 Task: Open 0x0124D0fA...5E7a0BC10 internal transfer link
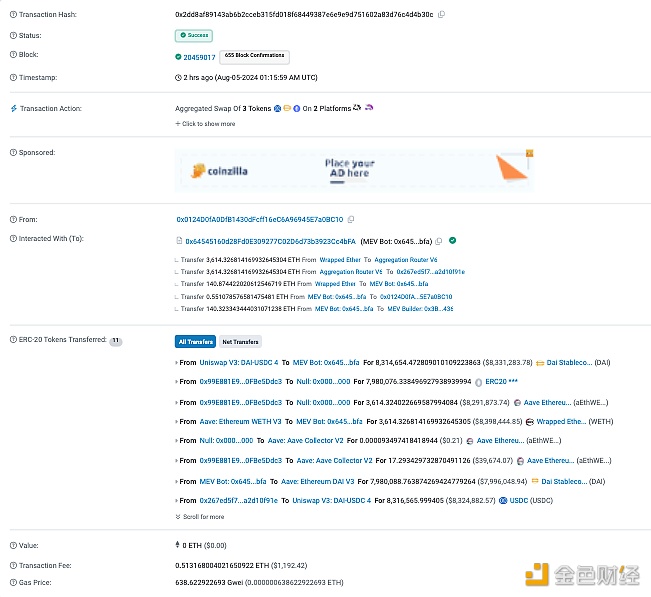416,297
